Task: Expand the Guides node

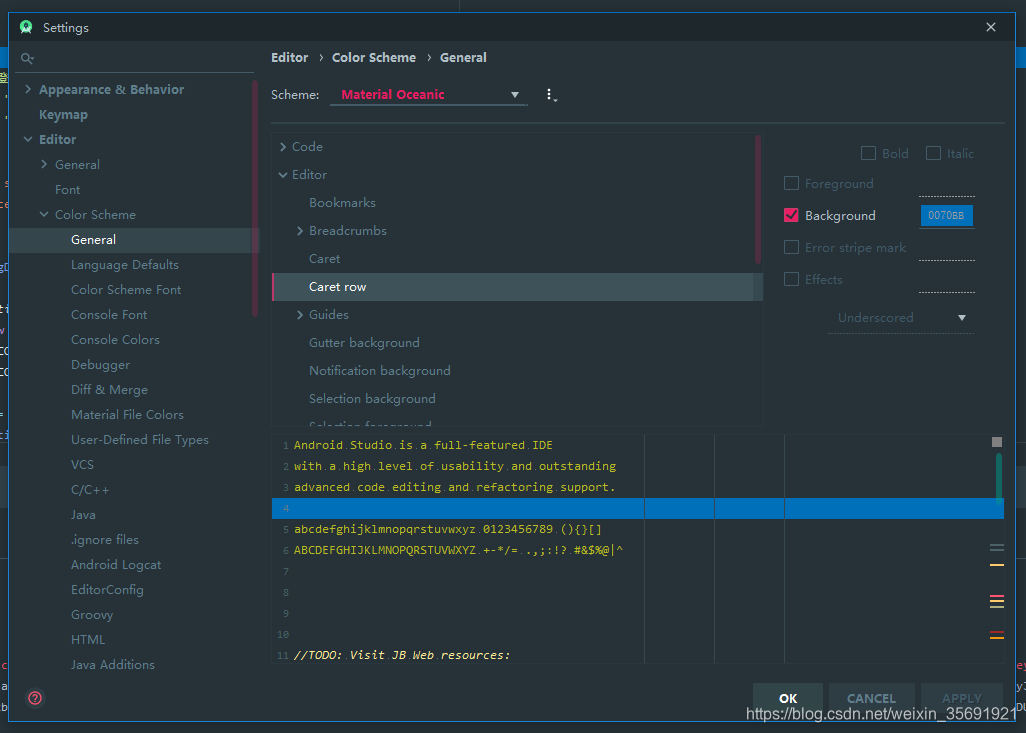Action: pos(299,314)
